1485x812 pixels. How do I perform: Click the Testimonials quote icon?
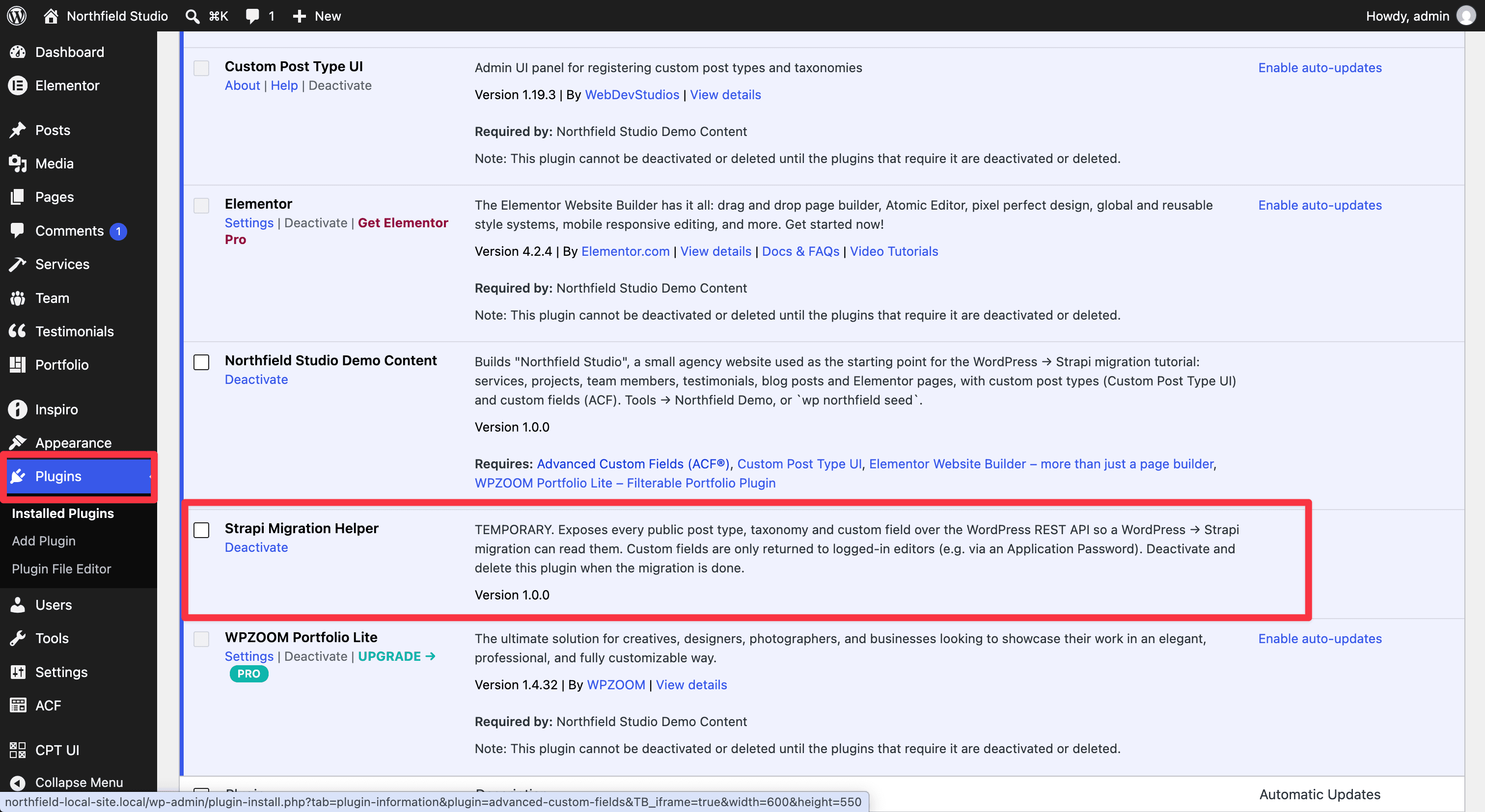click(x=17, y=331)
